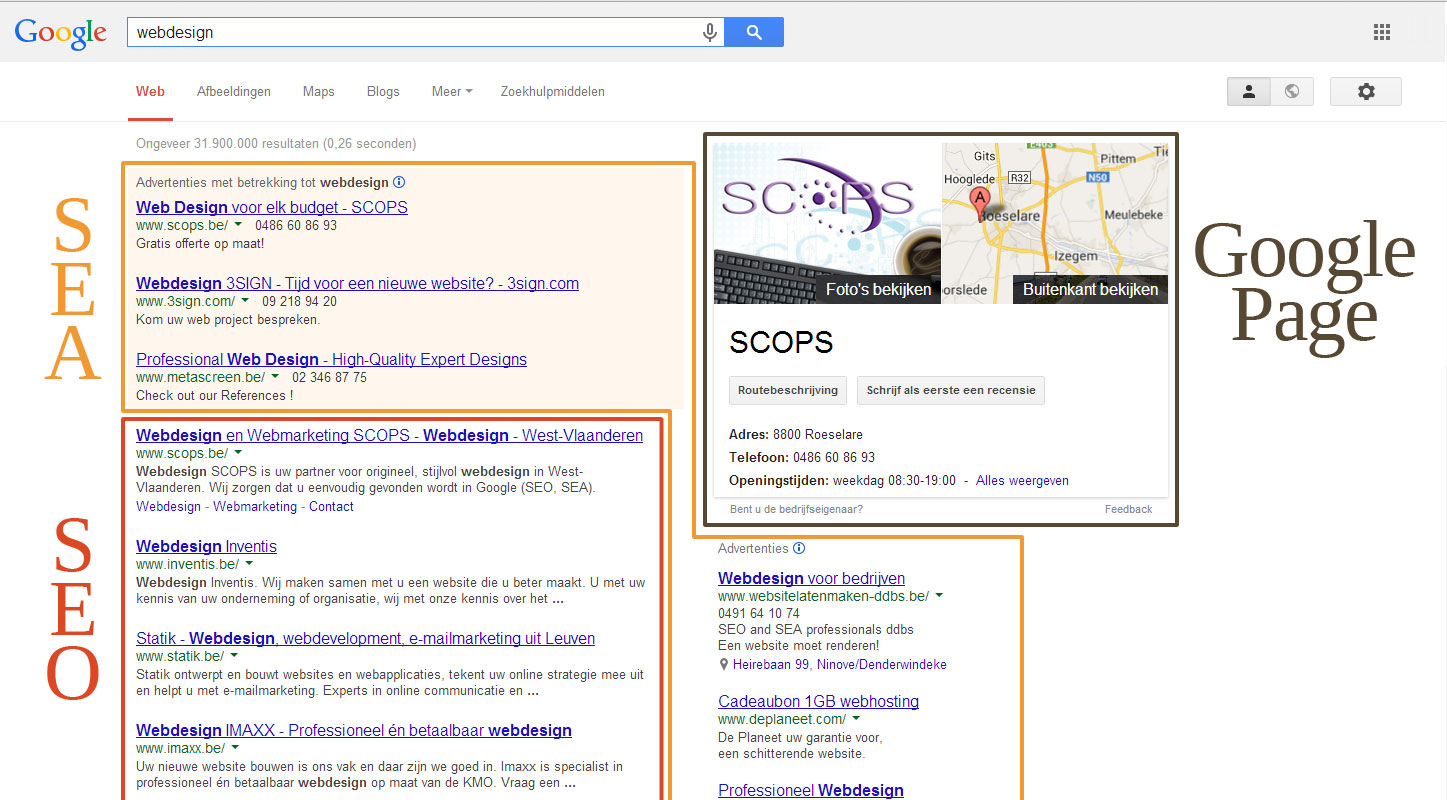Click into the search field containing 'webdesign'
Screen dimensions: 1447x800
coord(410,32)
